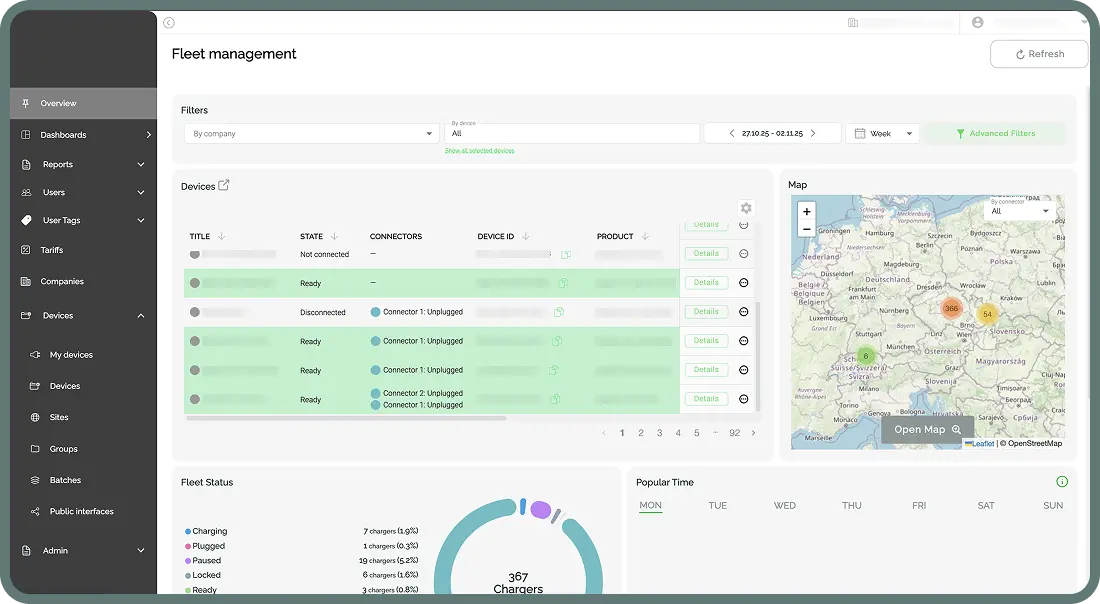Screen dimensions: 1100x604
Task: Click Details for the Not connected device
Action: coord(706,253)
